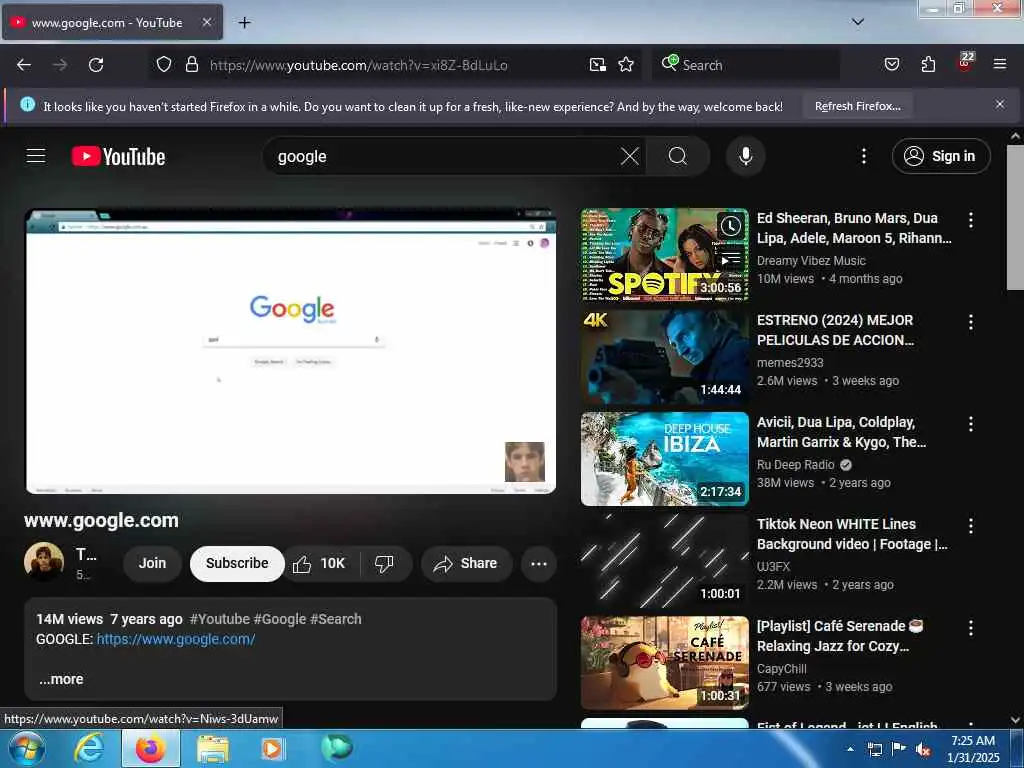The height and width of the screenshot is (768, 1024).
Task: Open menu for ESTRENO (2024) video
Action: (x=970, y=322)
